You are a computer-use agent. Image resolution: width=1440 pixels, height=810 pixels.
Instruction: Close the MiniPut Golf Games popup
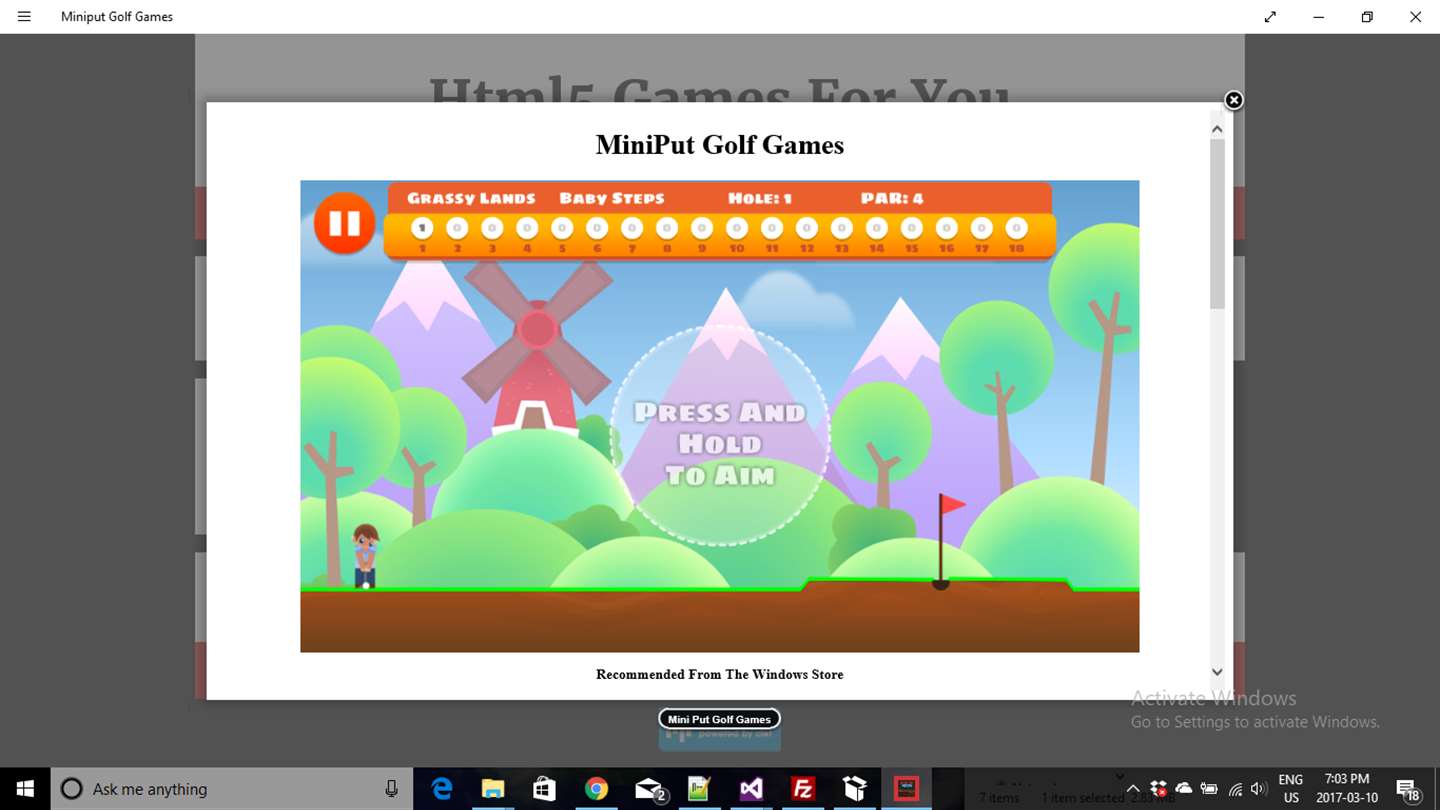tap(1234, 100)
